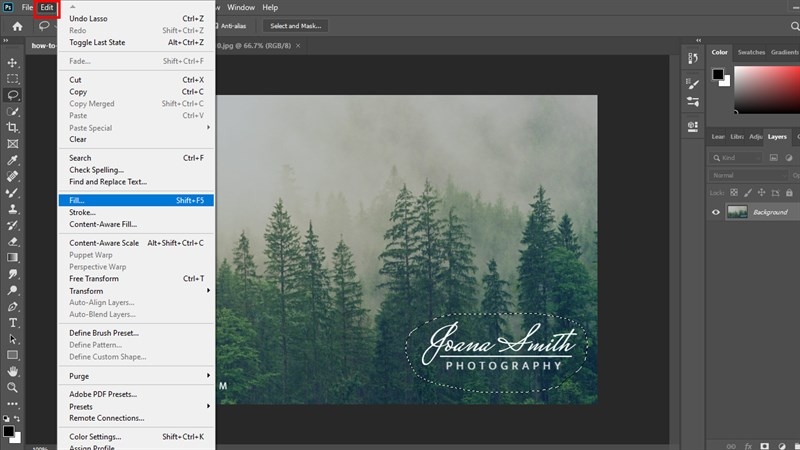Image resolution: width=800 pixels, height=450 pixels.
Task: Switch to the Swatches tab
Action: point(750,52)
